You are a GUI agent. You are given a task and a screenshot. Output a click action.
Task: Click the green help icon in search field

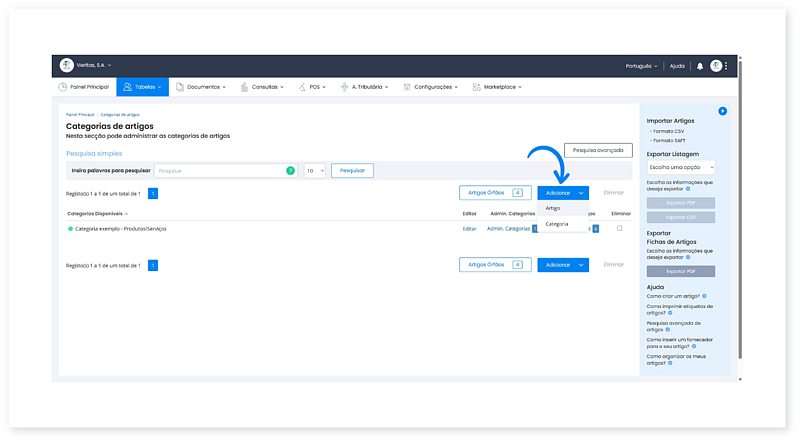click(x=290, y=171)
